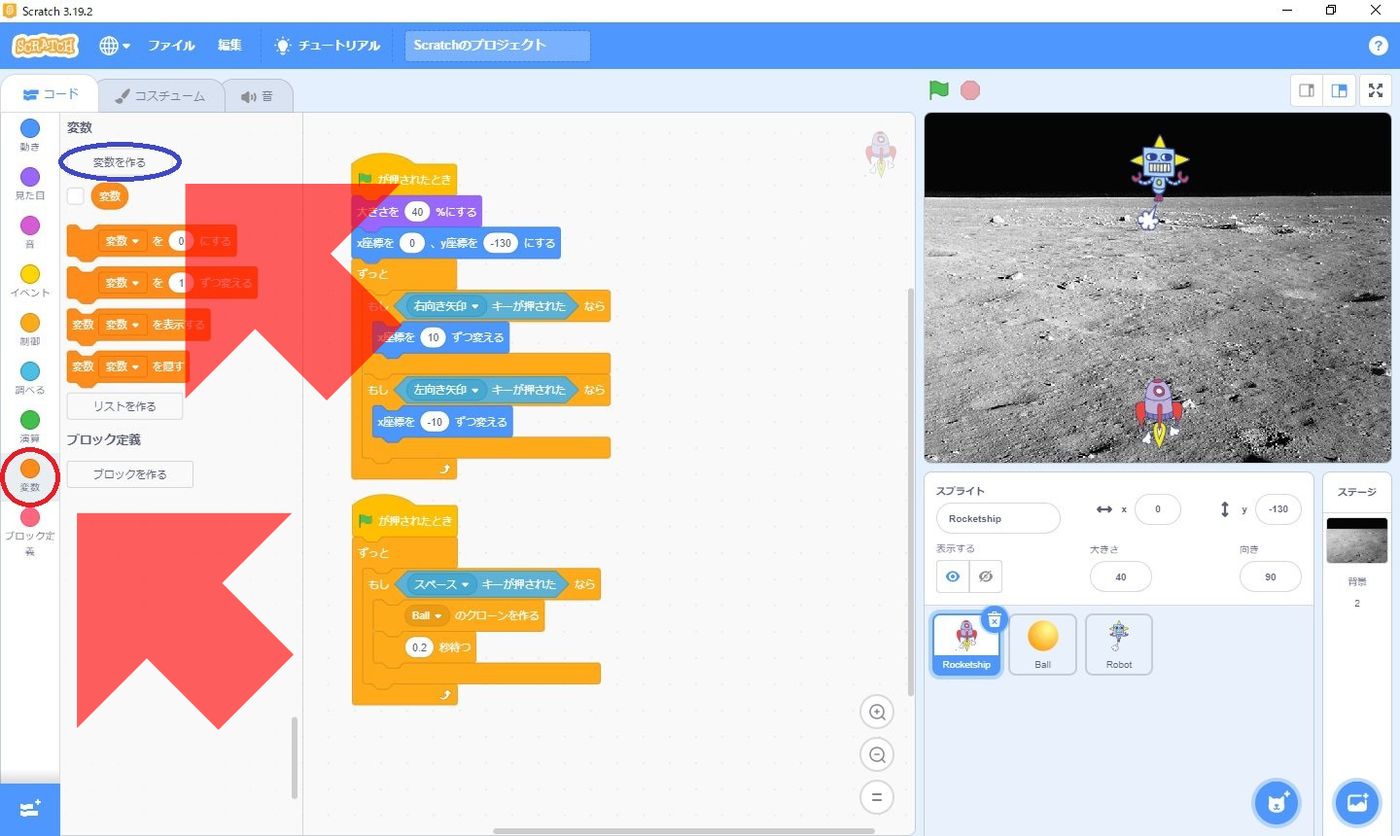1400x836 pixels.
Task: Edit sprite direction field 90
Action: [1270, 576]
